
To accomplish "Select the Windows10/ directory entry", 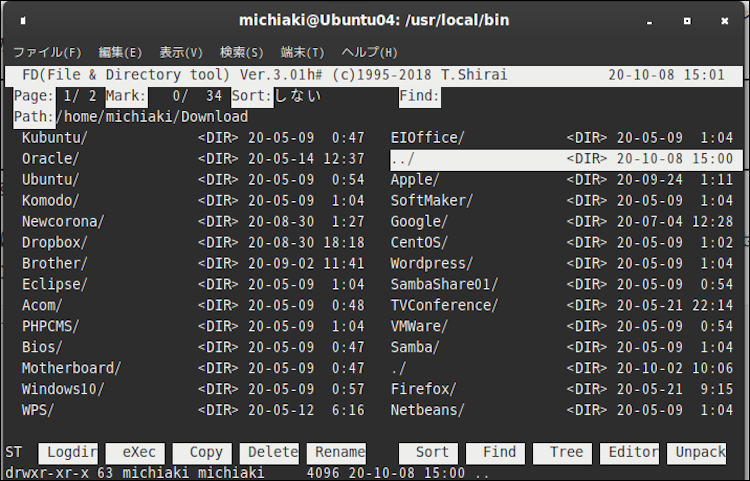I will pos(193,389).
